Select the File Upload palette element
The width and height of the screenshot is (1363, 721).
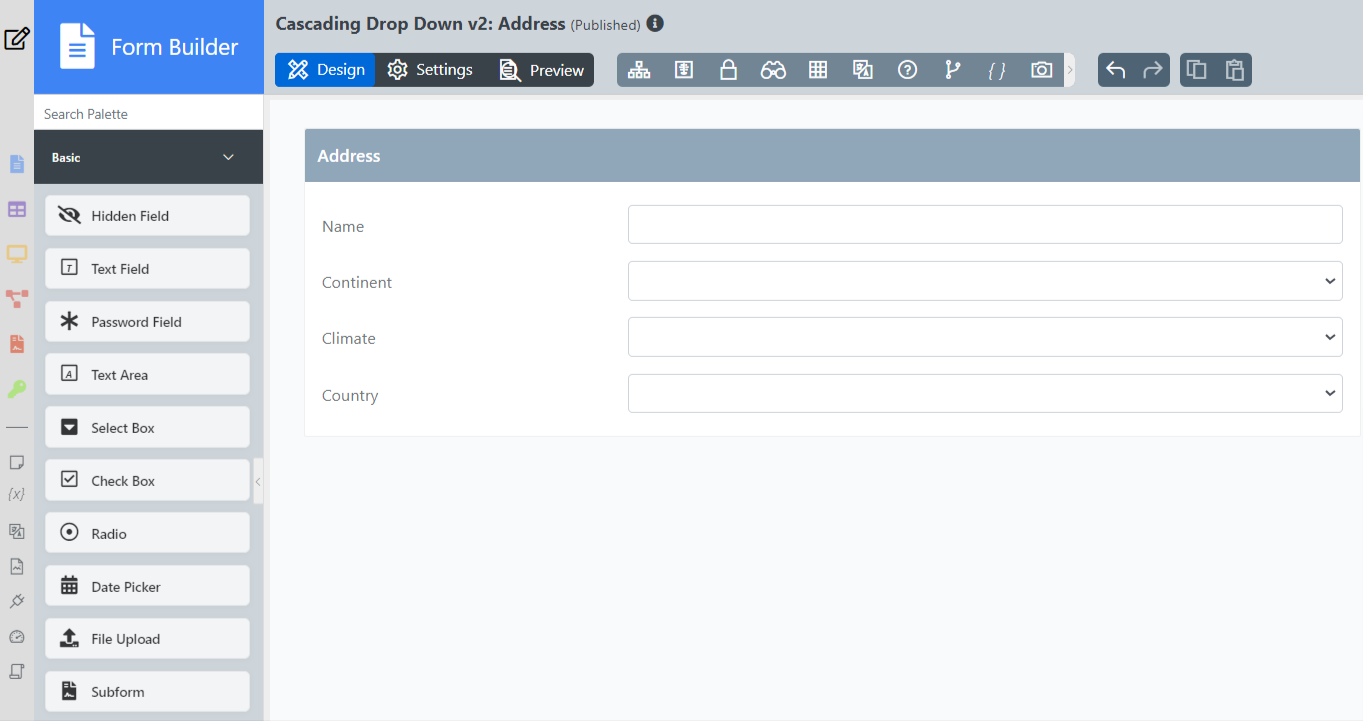(x=147, y=639)
